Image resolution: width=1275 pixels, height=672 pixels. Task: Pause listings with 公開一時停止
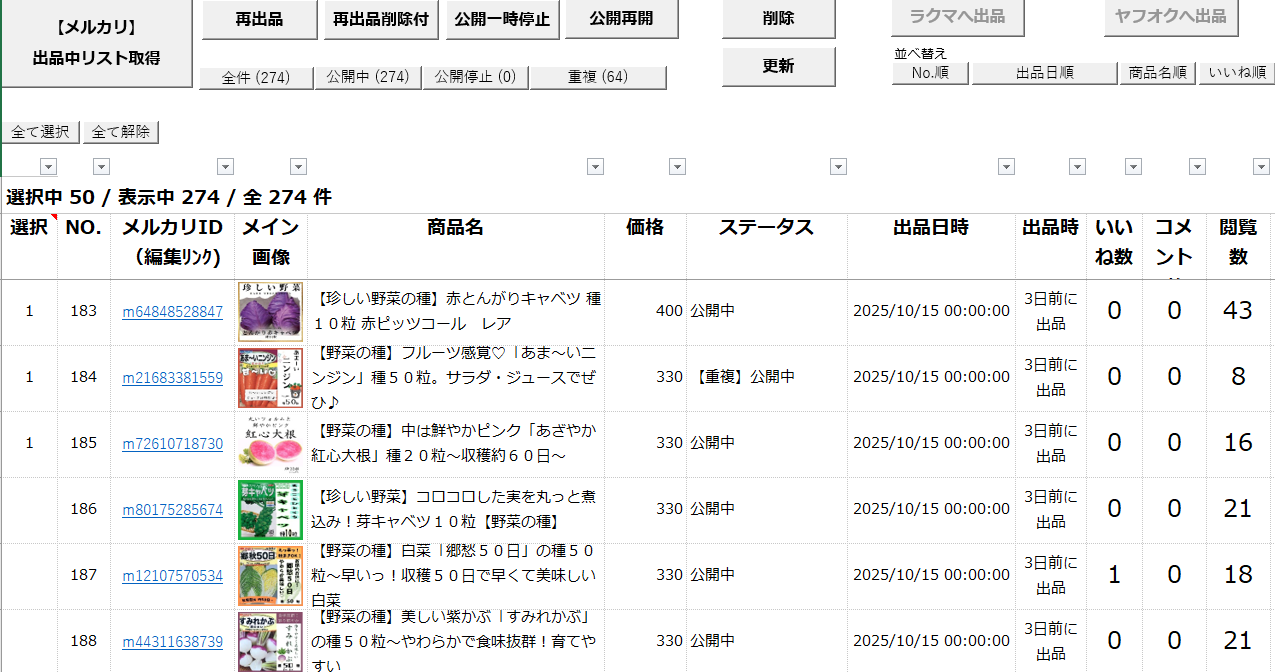click(x=502, y=20)
